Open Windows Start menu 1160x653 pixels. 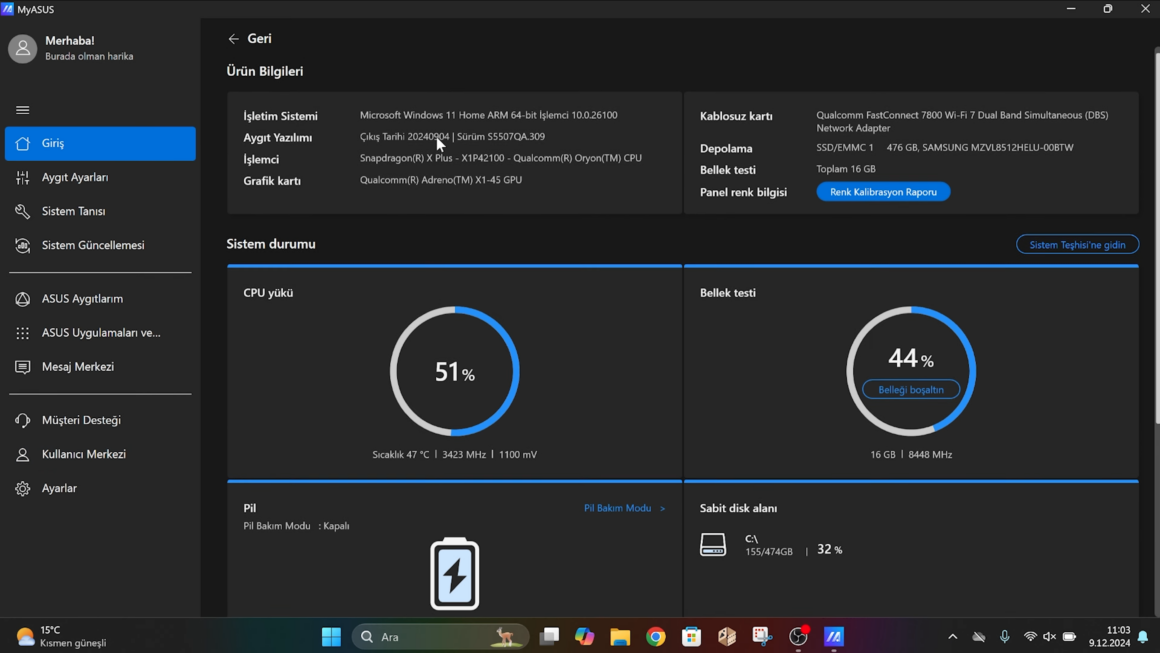coord(331,637)
